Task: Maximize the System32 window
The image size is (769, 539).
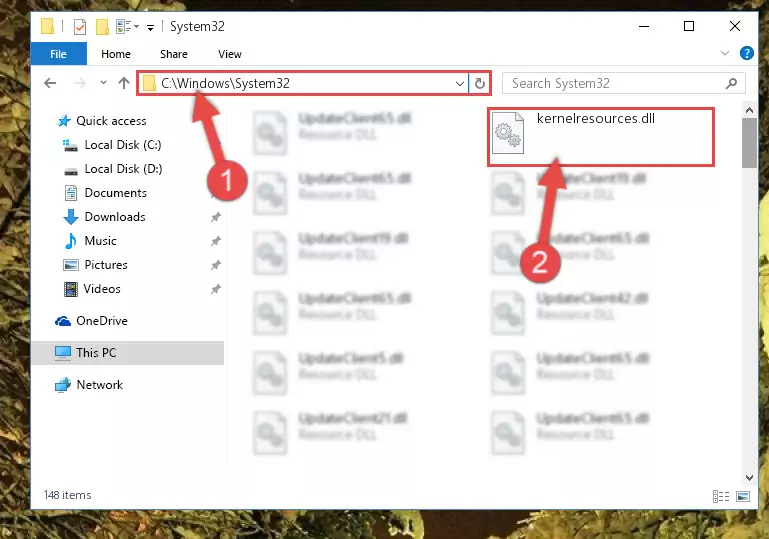Action: [x=689, y=26]
